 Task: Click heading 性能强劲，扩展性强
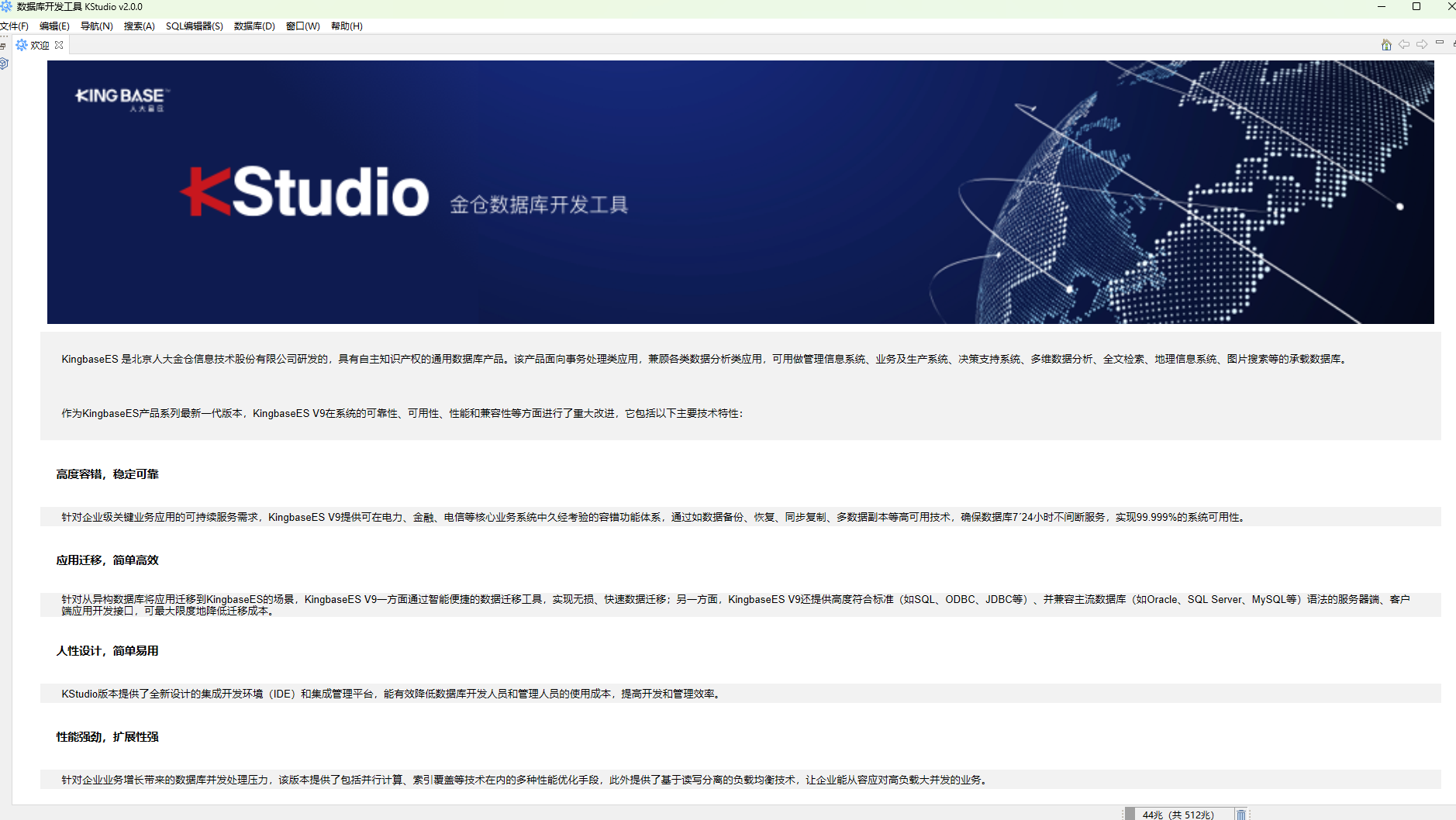tap(107, 737)
